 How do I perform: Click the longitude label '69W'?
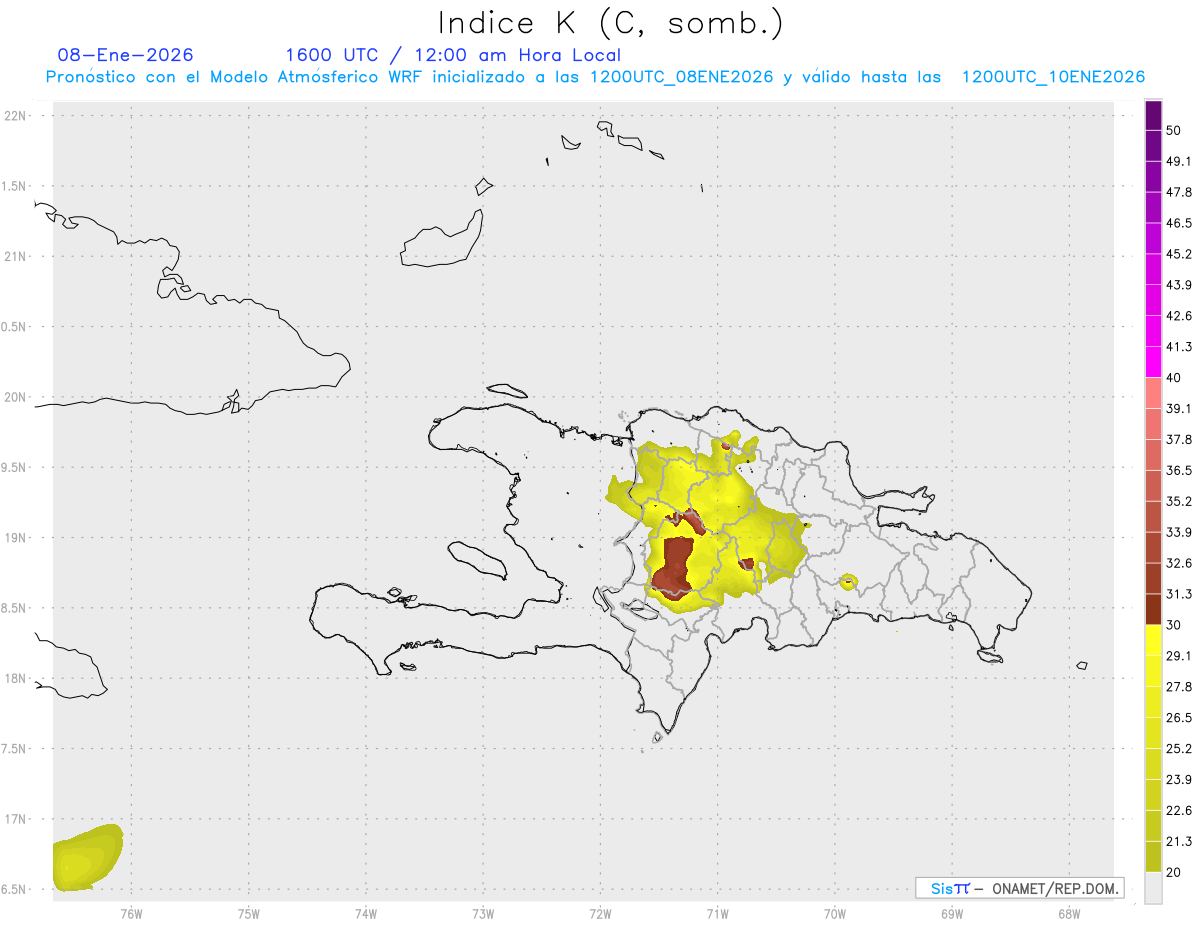click(x=952, y=912)
